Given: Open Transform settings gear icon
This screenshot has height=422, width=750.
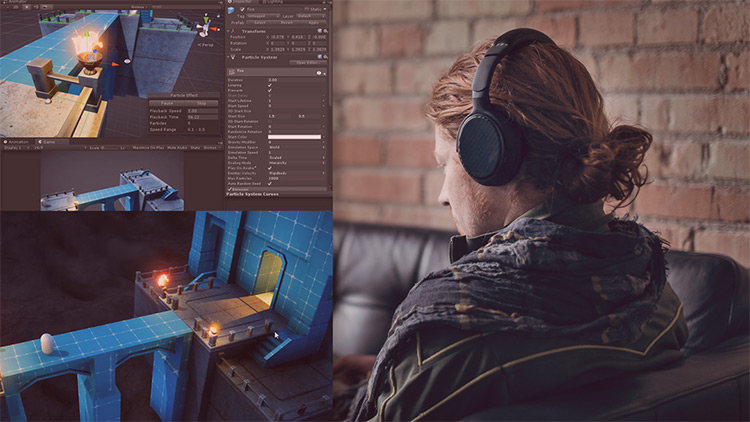Looking at the screenshot, I should [x=325, y=31].
